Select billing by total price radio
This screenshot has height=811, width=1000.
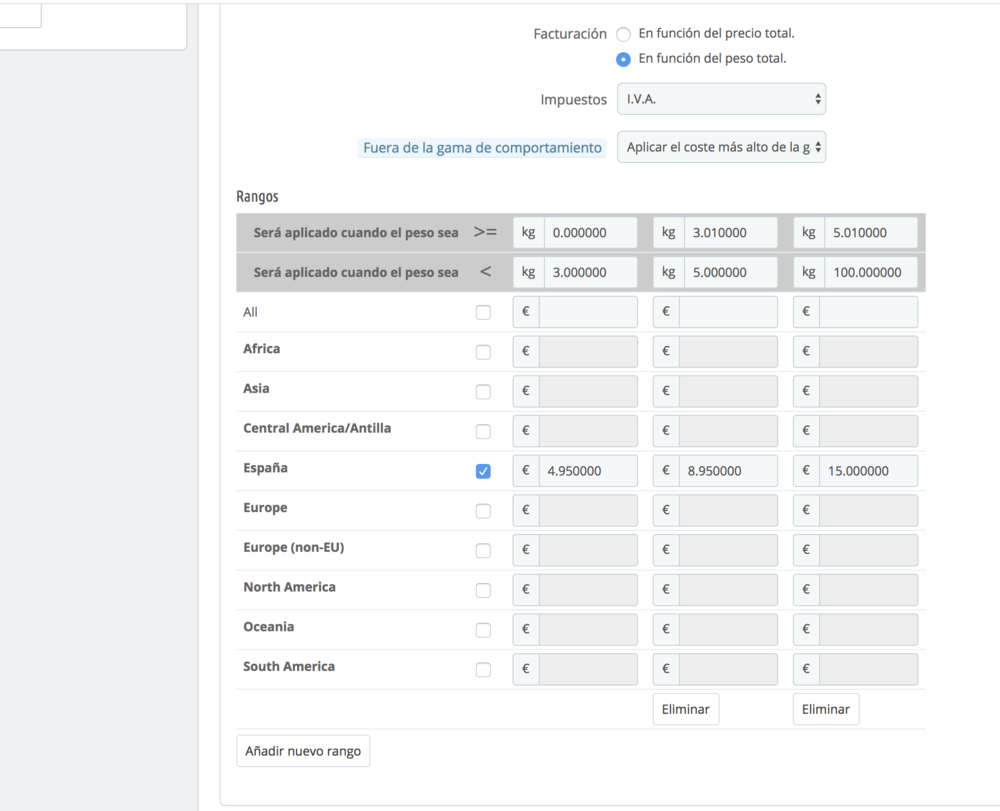click(x=623, y=34)
